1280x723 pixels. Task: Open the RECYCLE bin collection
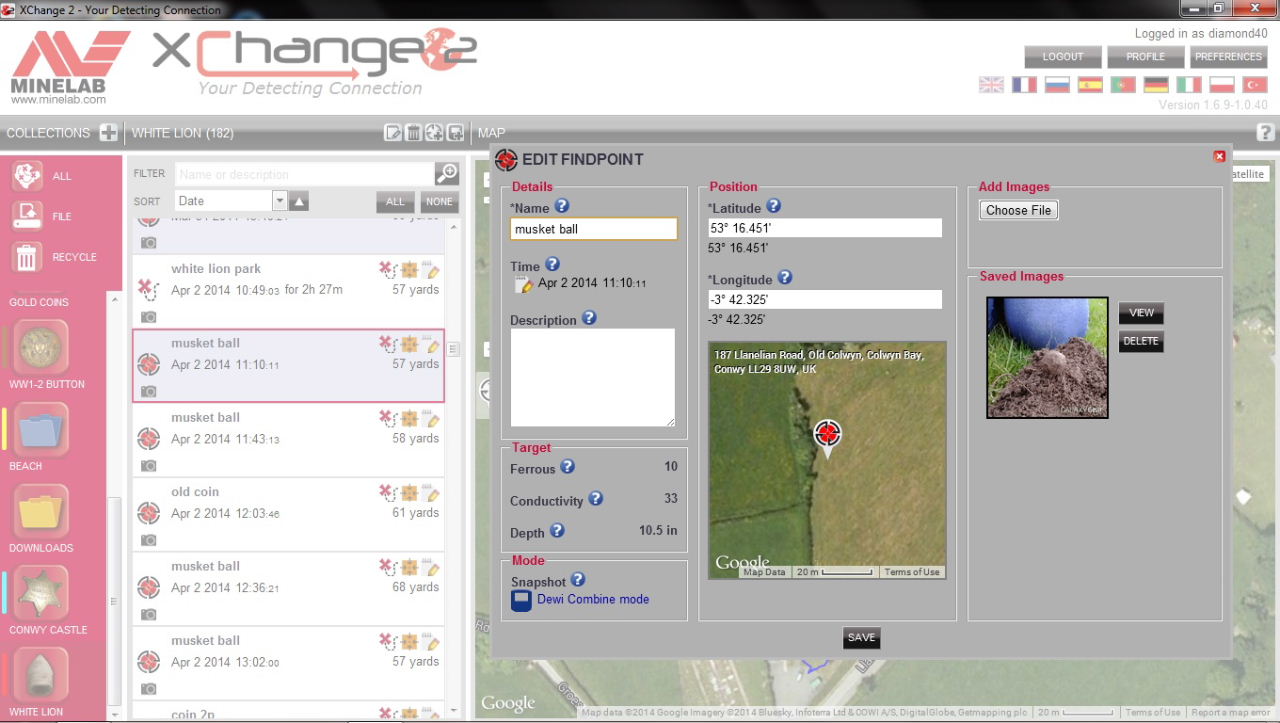point(27,257)
